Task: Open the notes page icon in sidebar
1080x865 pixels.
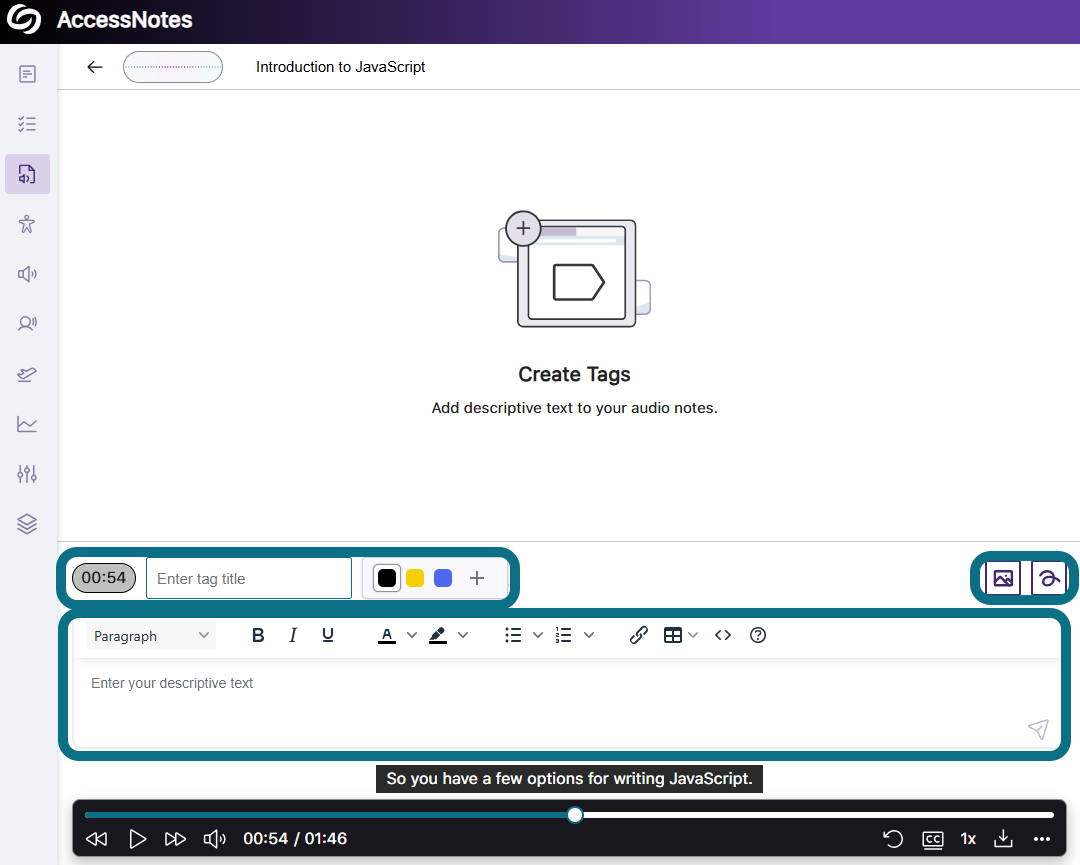Action: 28,74
